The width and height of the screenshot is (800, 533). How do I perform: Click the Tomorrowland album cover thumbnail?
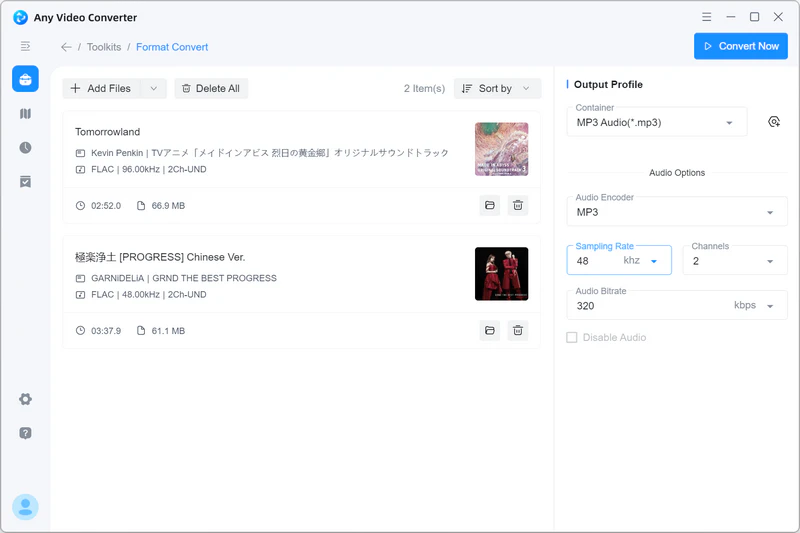click(x=502, y=149)
